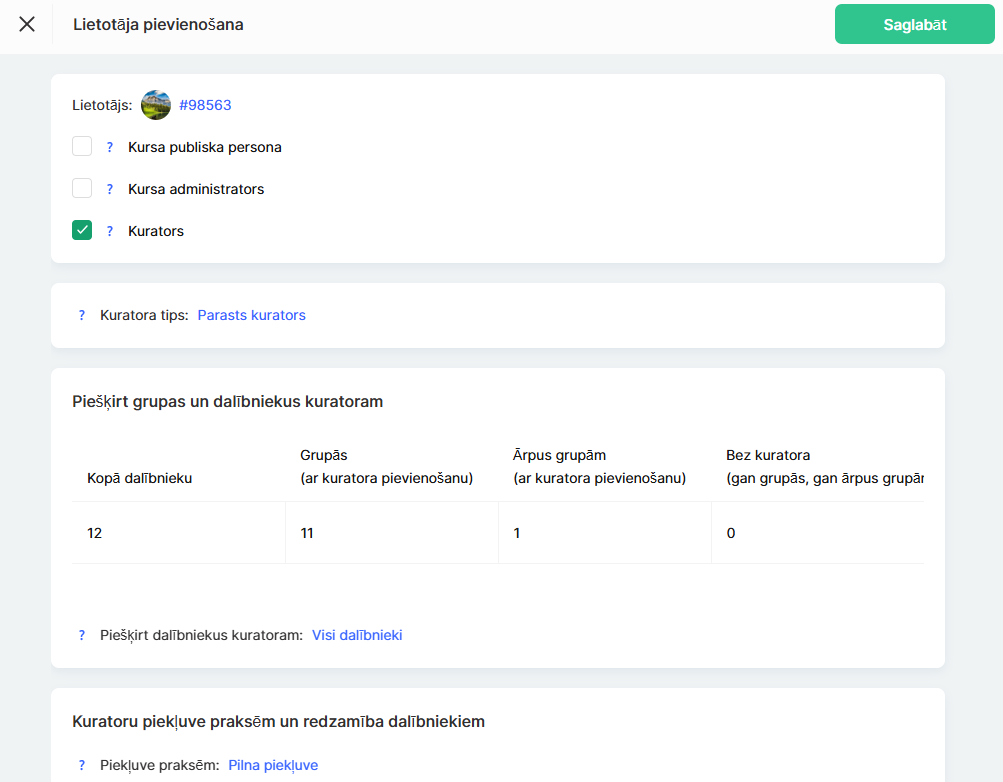The width and height of the screenshot is (1003, 782).
Task: Click the Saglabāt button
Action: [914, 25]
